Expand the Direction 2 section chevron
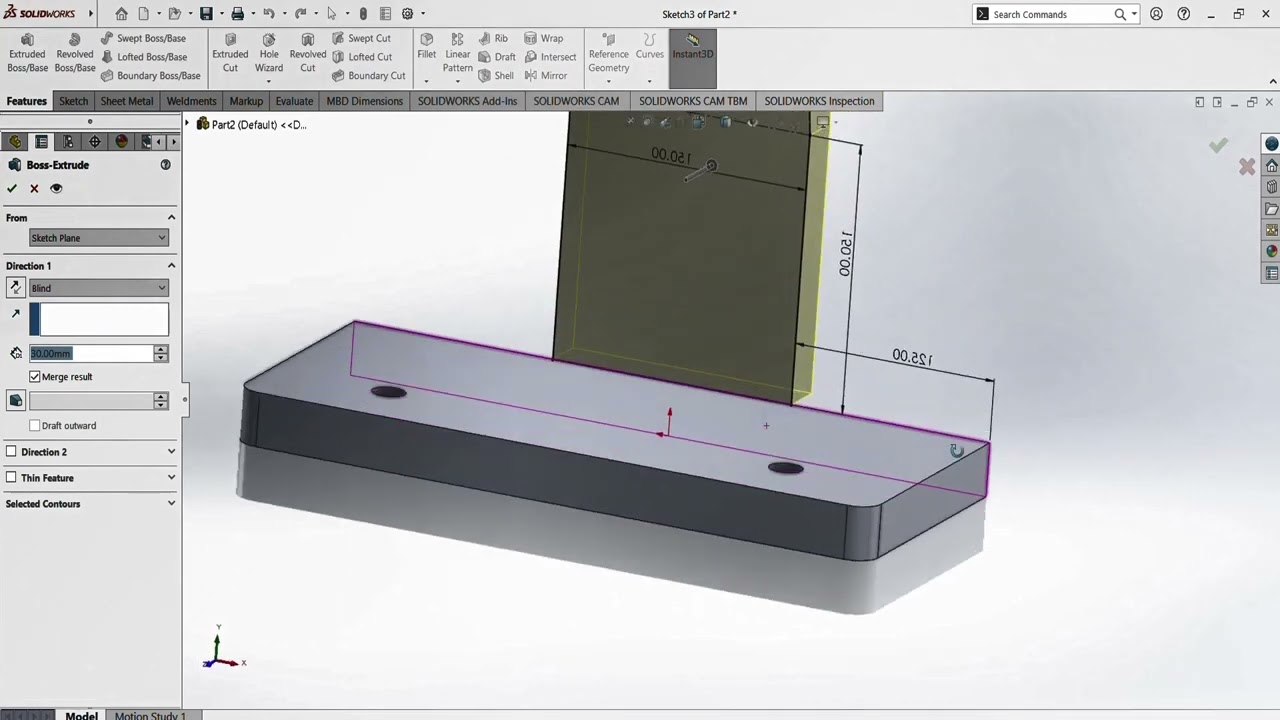Image resolution: width=1280 pixels, height=720 pixels. point(171,452)
